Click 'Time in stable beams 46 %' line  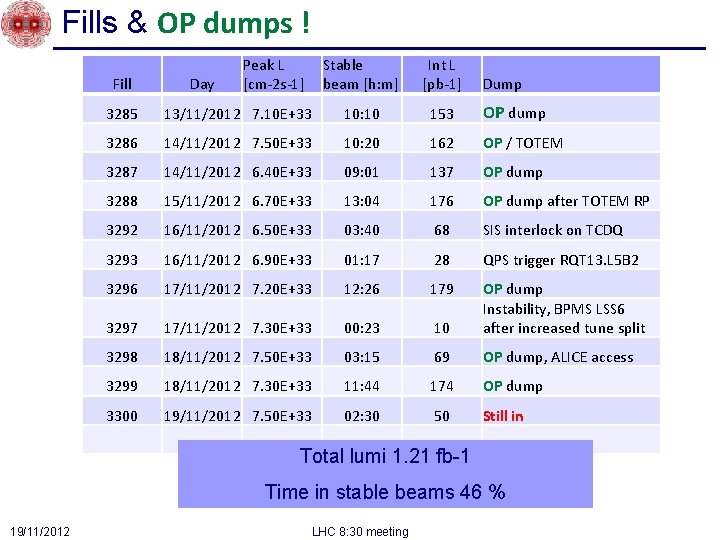[385, 491]
